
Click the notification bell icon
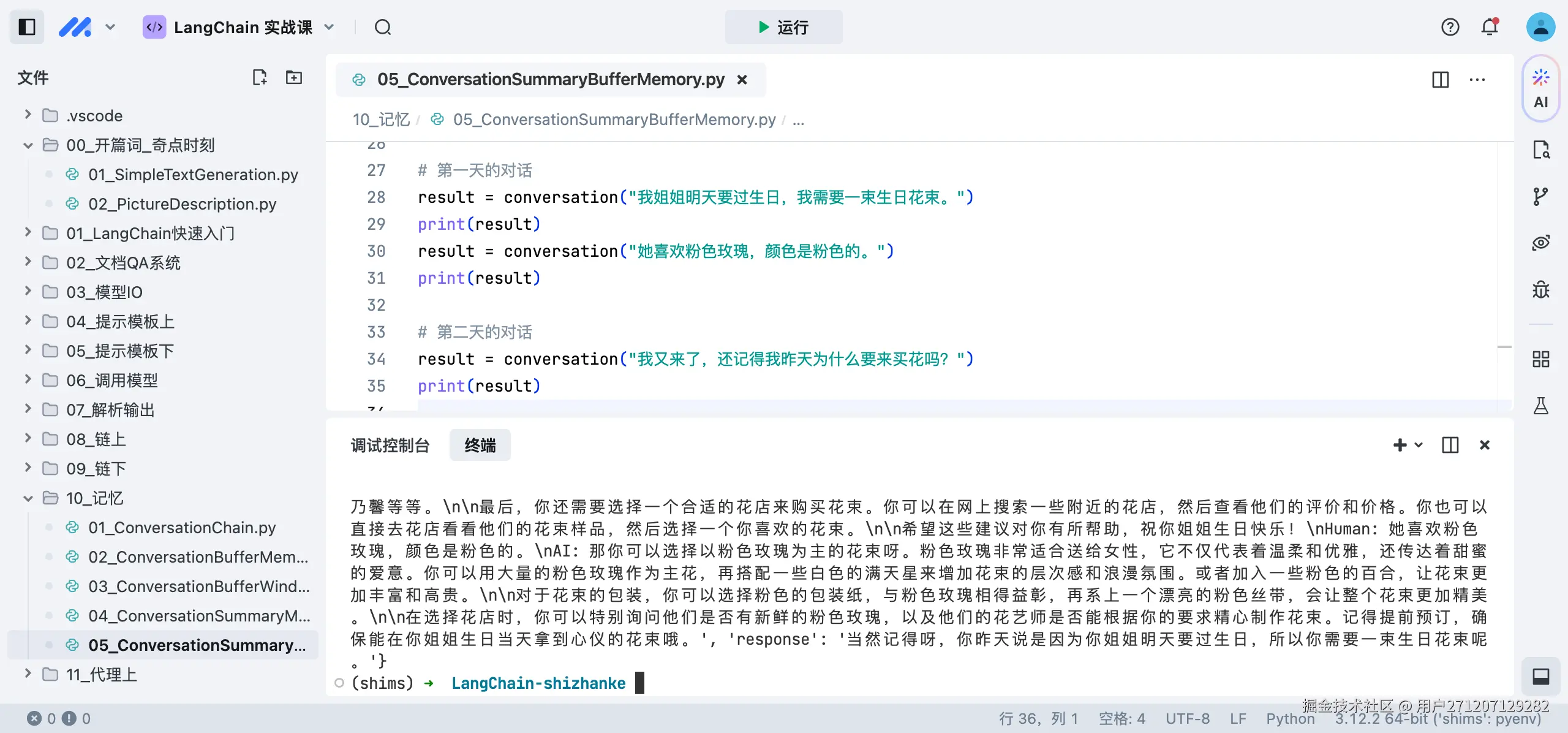tap(1488, 27)
